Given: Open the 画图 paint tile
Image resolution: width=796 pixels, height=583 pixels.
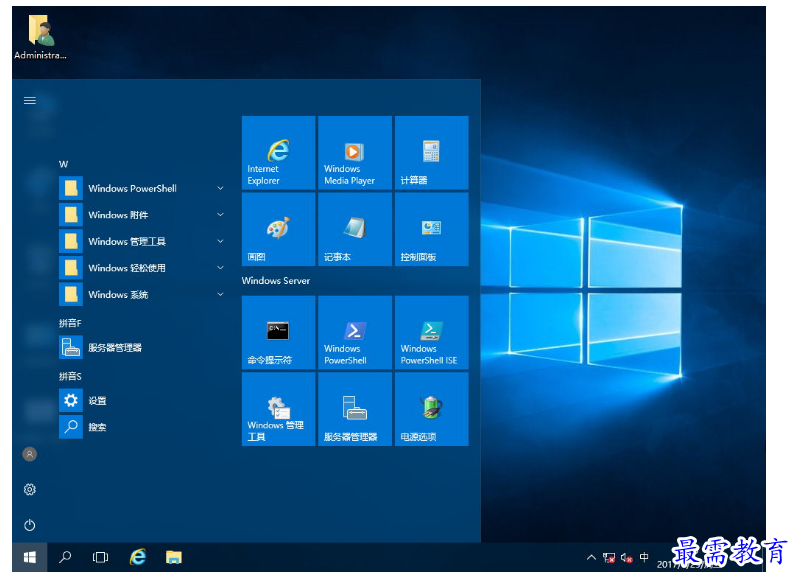Looking at the screenshot, I should (x=278, y=229).
